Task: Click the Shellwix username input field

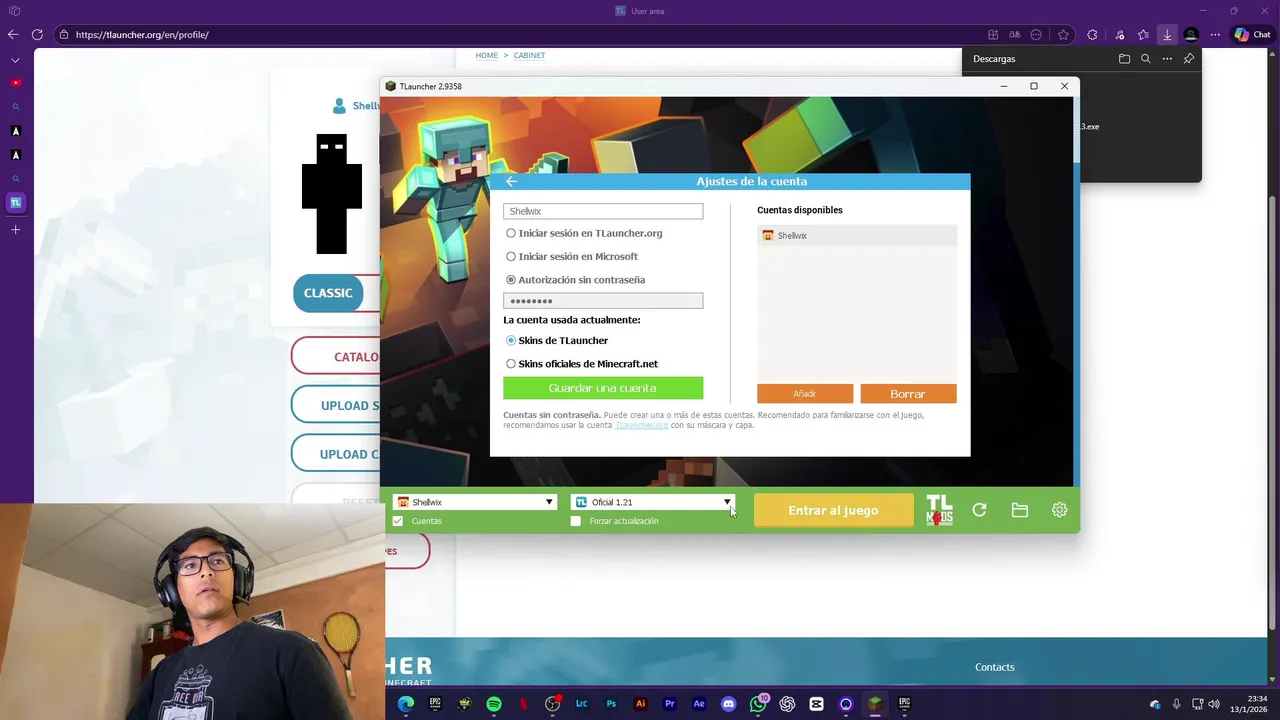Action: [603, 211]
